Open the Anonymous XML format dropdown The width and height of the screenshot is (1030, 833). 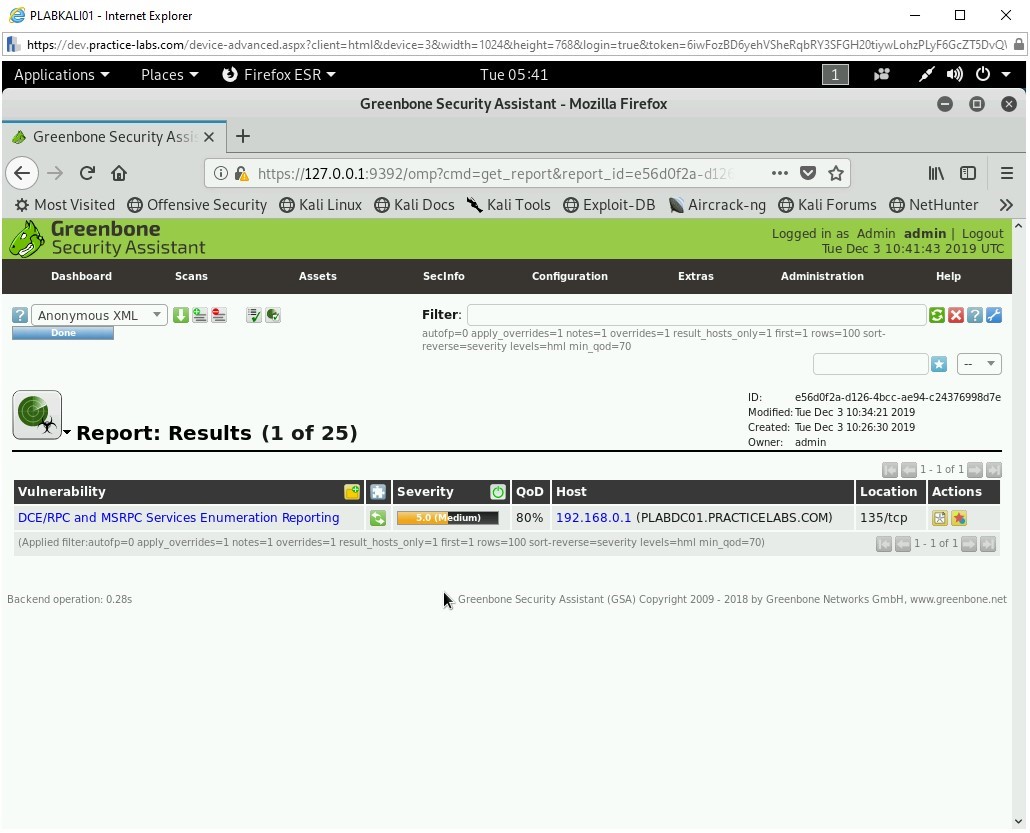(x=100, y=315)
